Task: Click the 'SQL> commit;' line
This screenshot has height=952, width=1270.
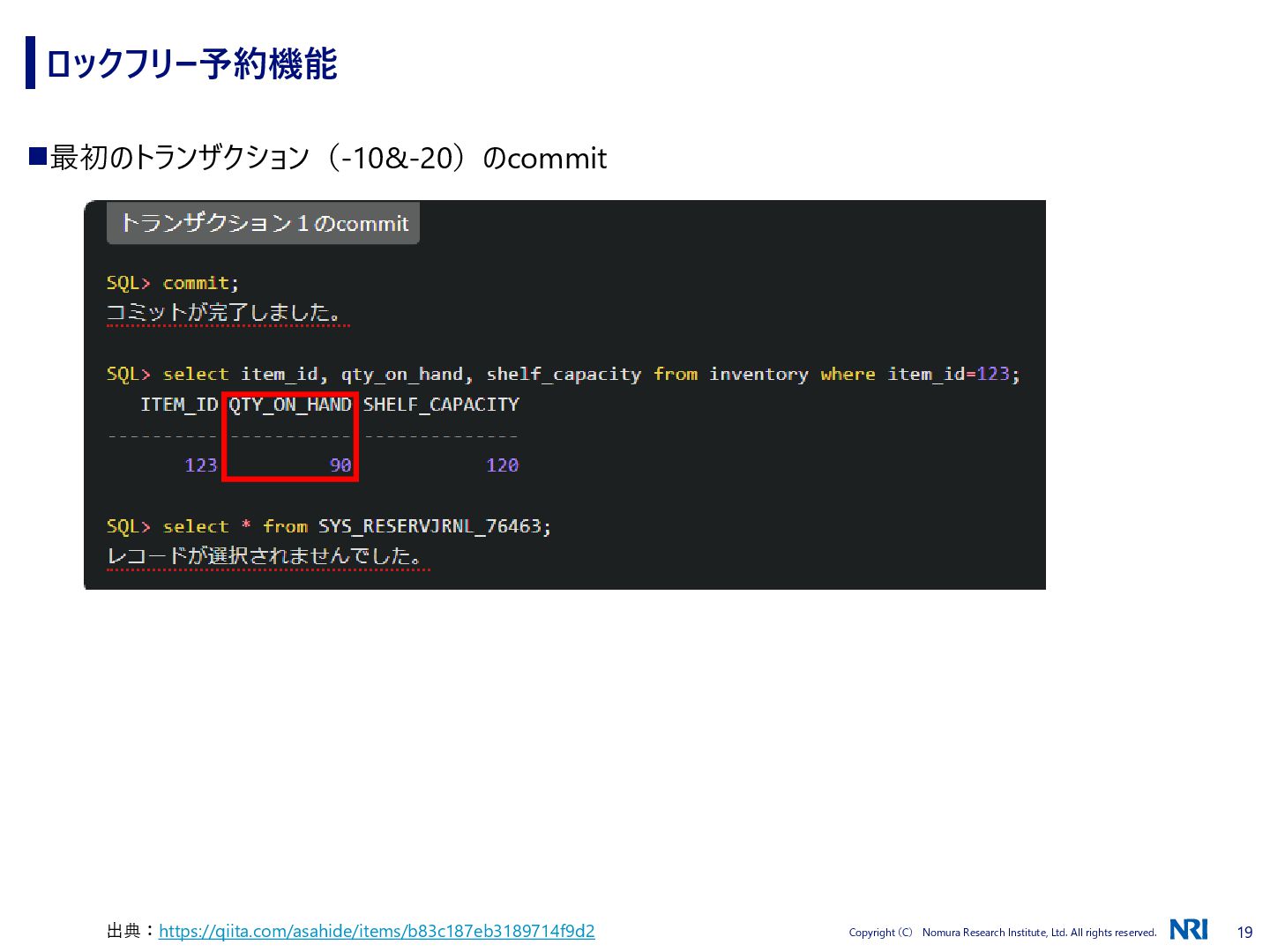Action: point(173,283)
